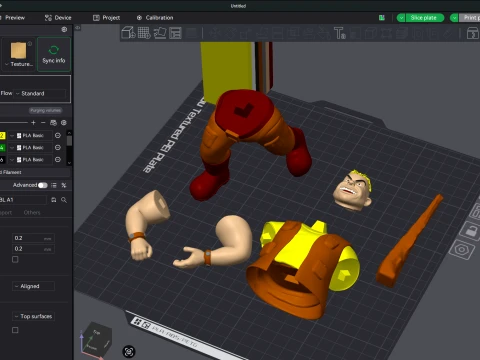Click the yellow filament color swatch

[2, 135]
